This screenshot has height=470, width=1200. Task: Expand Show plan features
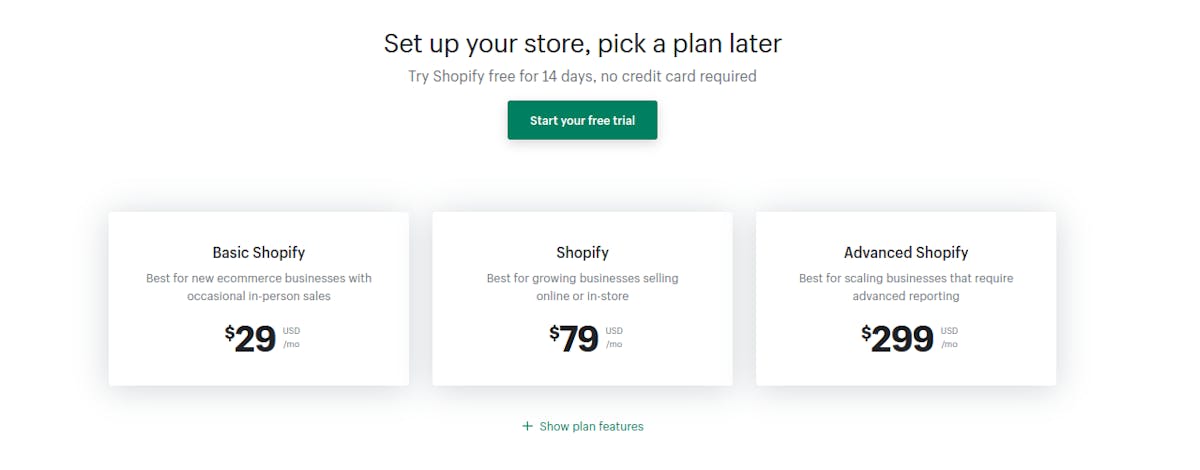(x=582, y=426)
